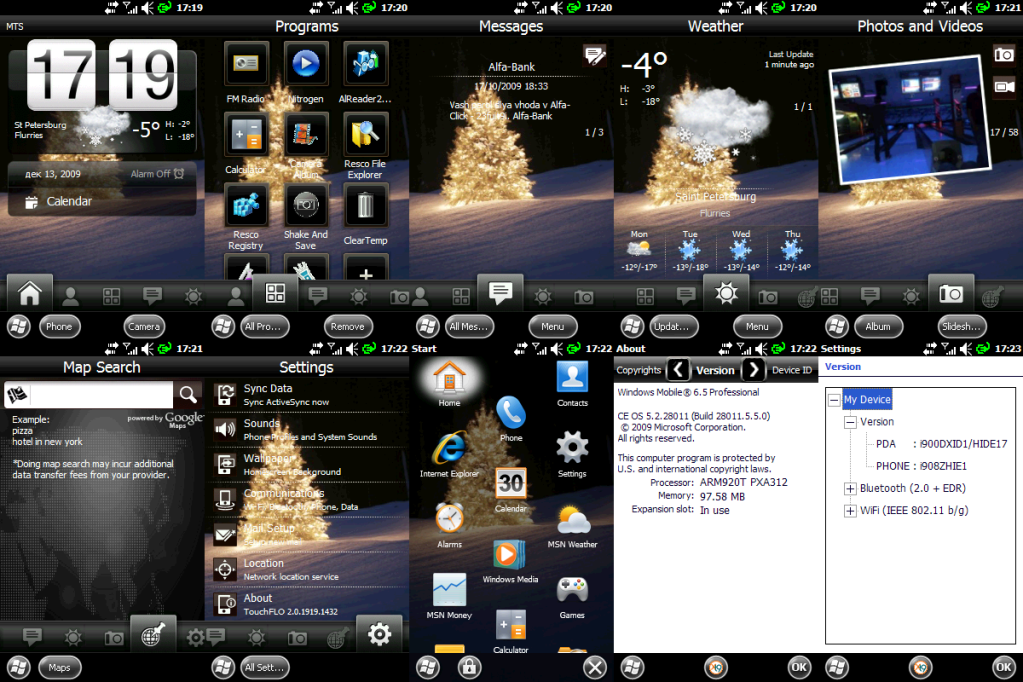Image resolution: width=1023 pixels, height=682 pixels.
Task: Open Phone app icon in Start menu
Action: [510, 419]
